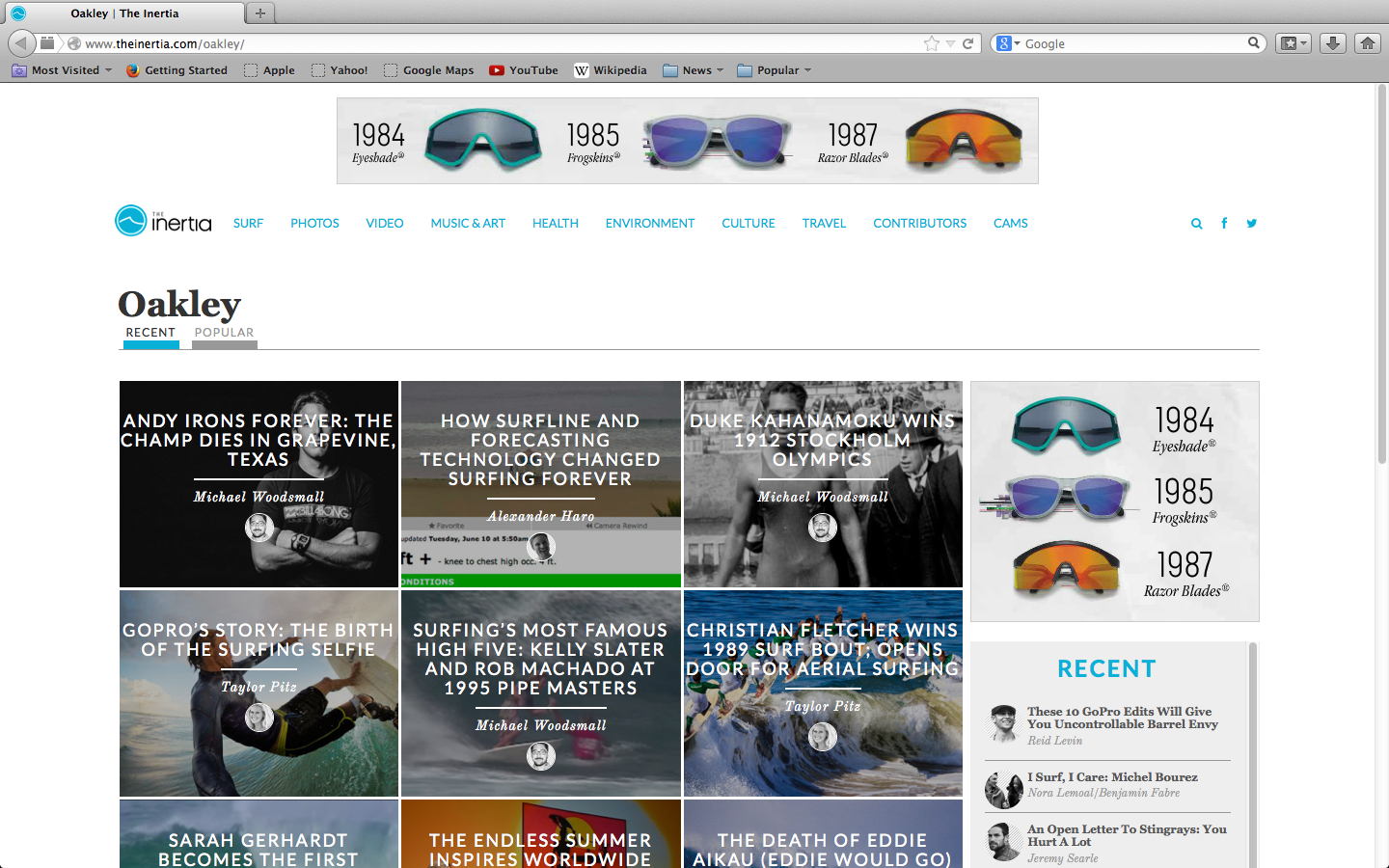The image size is (1389, 868).
Task: Click author name Alexander Haro
Action: 540,516
